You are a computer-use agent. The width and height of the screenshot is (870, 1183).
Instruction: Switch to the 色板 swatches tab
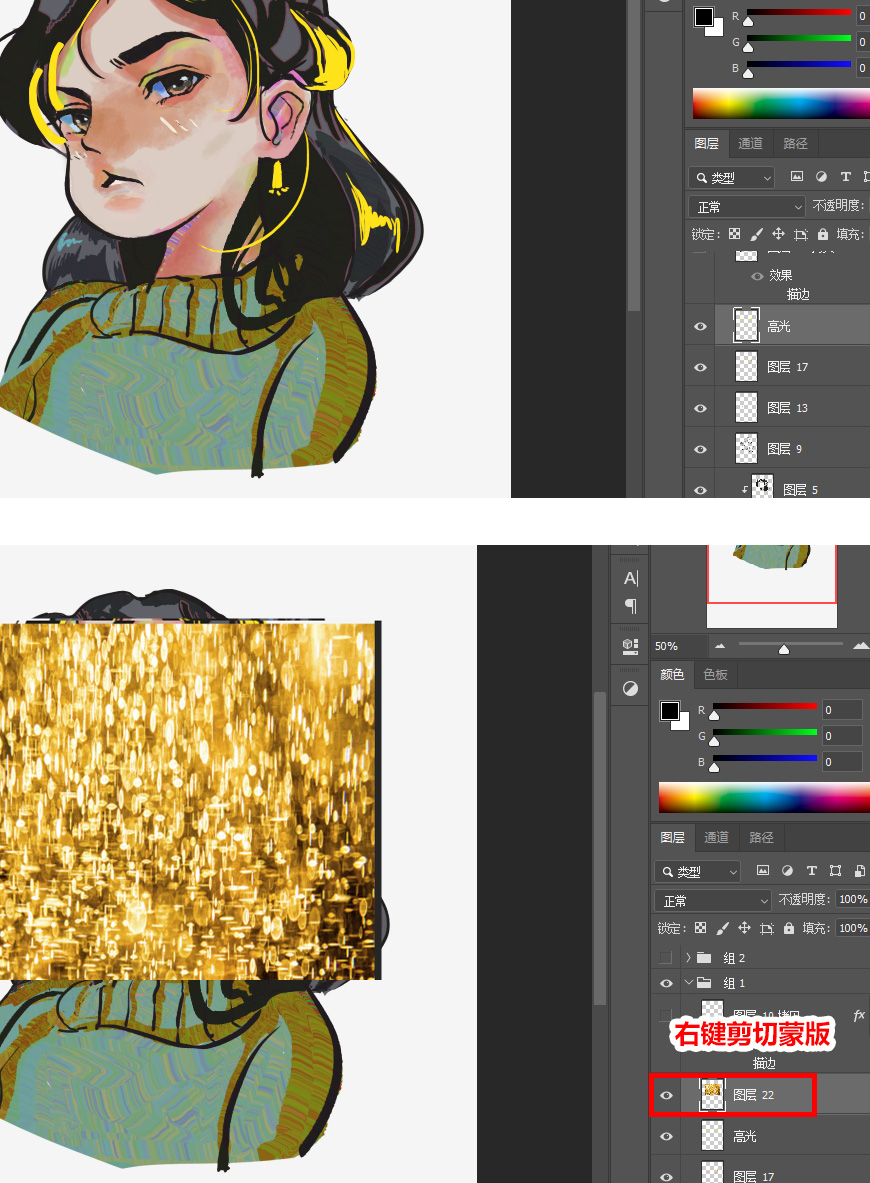pos(716,675)
